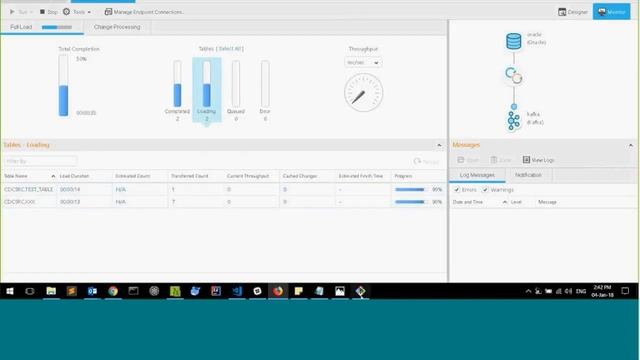This screenshot has height=360, width=640.
Task: Select the Change Processing tab
Action: pos(117,27)
